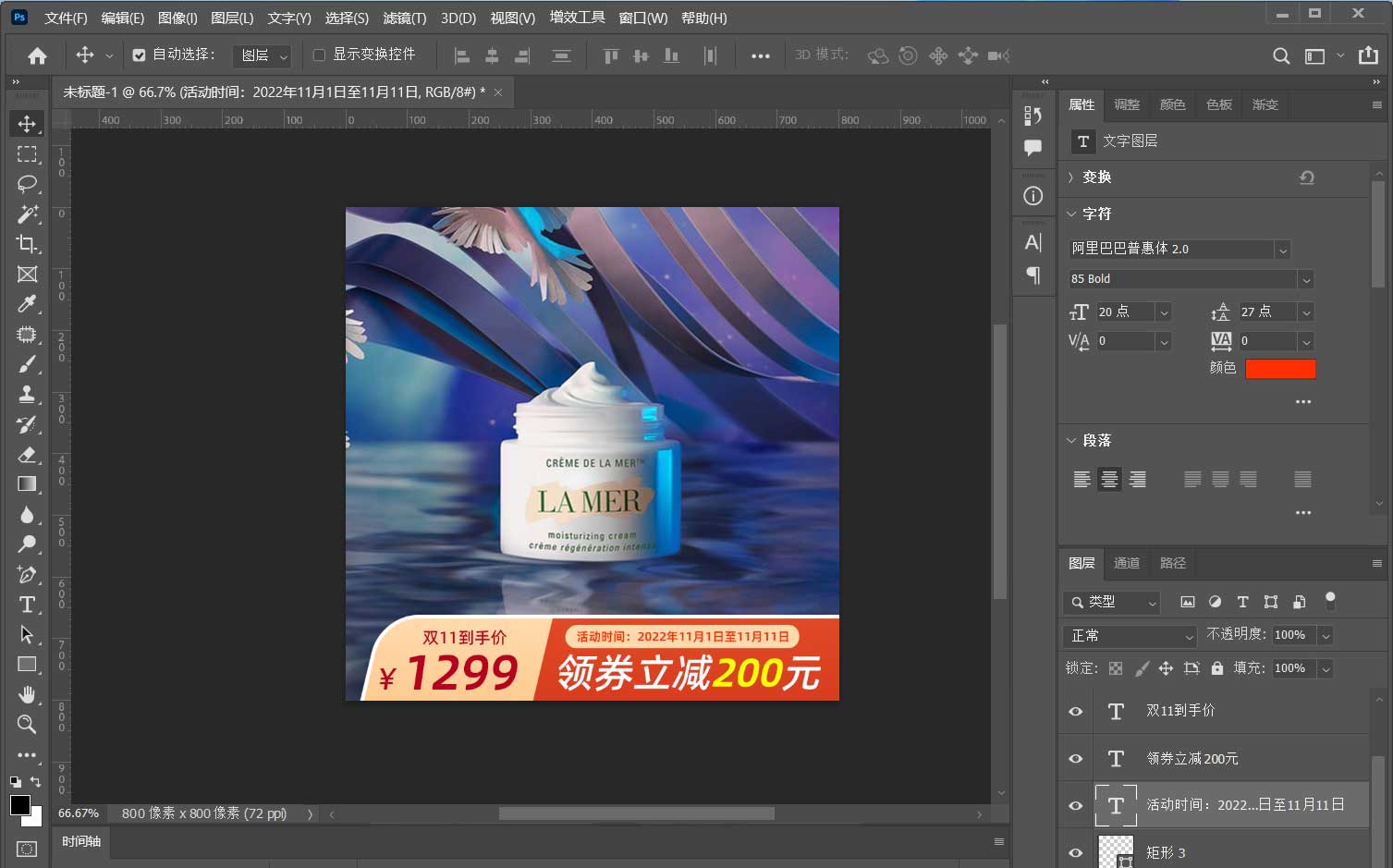Open the text color swatch
This screenshot has height=868, width=1393.
click(x=1280, y=368)
